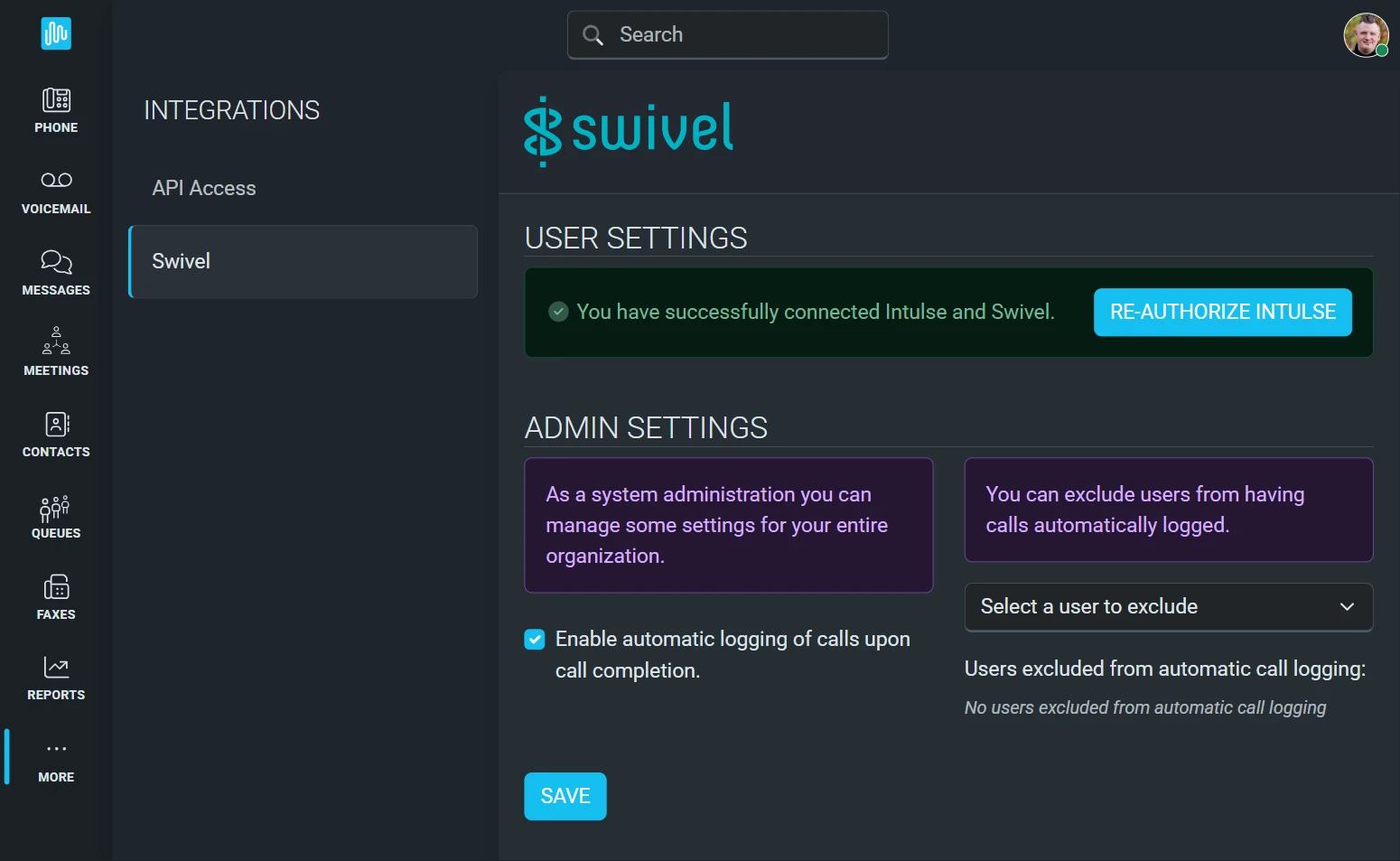View Reports chart icon
1400x861 pixels.
pos(56,668)
